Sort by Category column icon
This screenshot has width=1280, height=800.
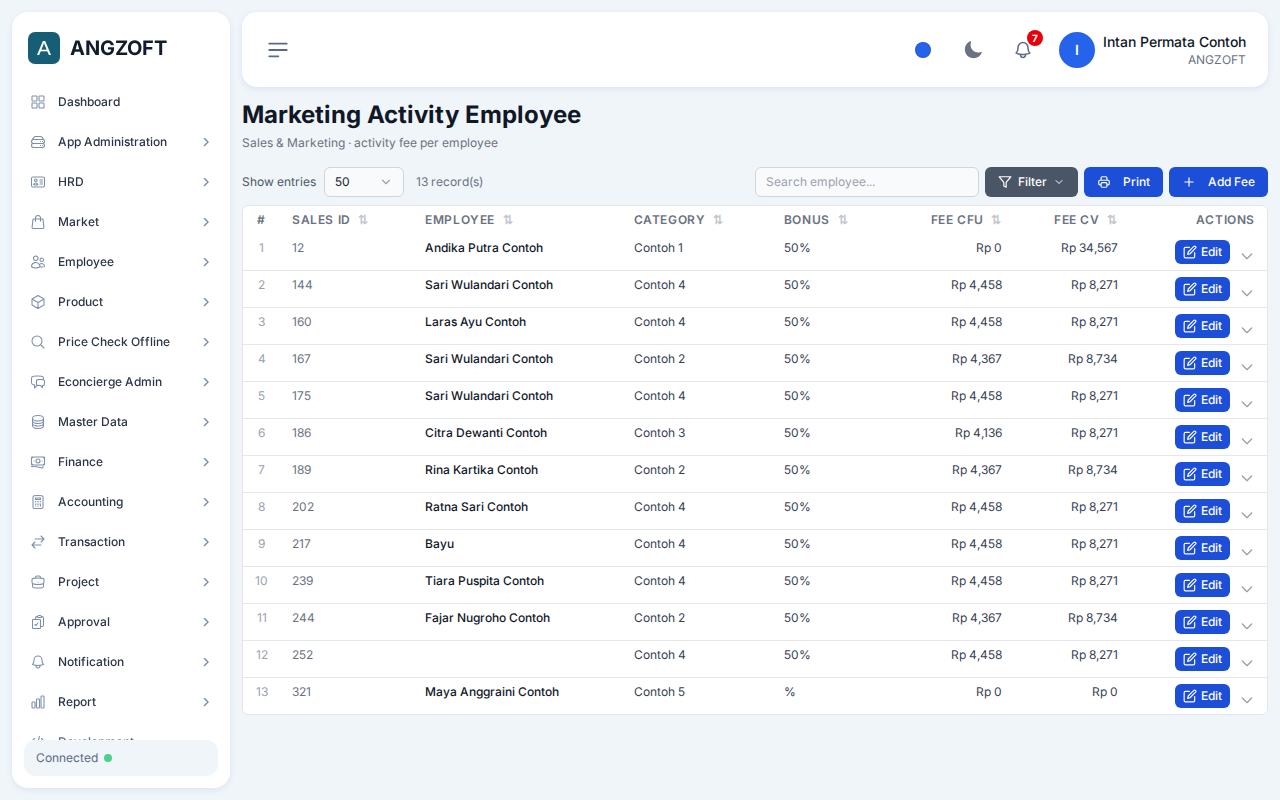click(718, 220)
